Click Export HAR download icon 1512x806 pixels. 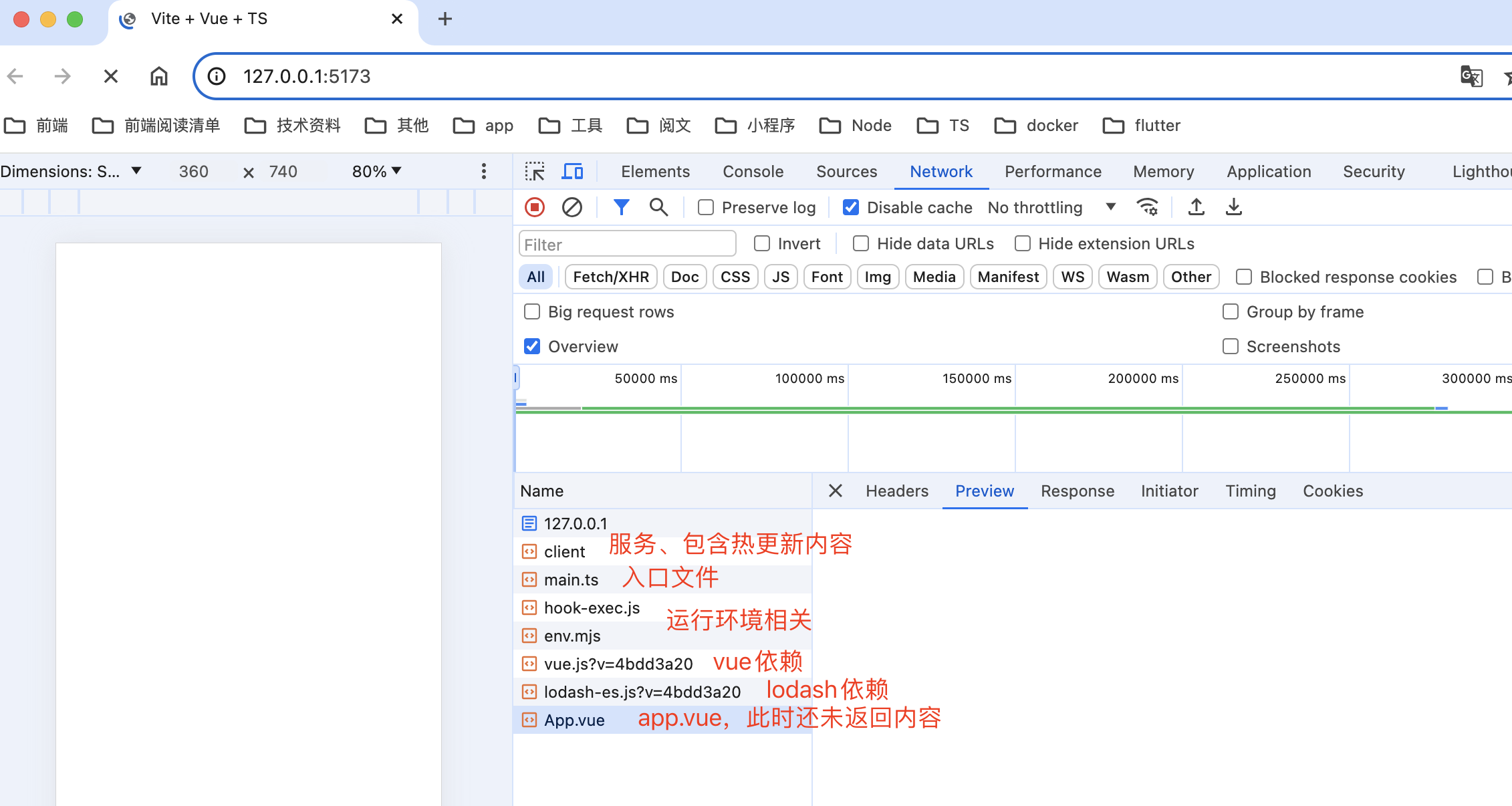click(x=1233, y=207)
